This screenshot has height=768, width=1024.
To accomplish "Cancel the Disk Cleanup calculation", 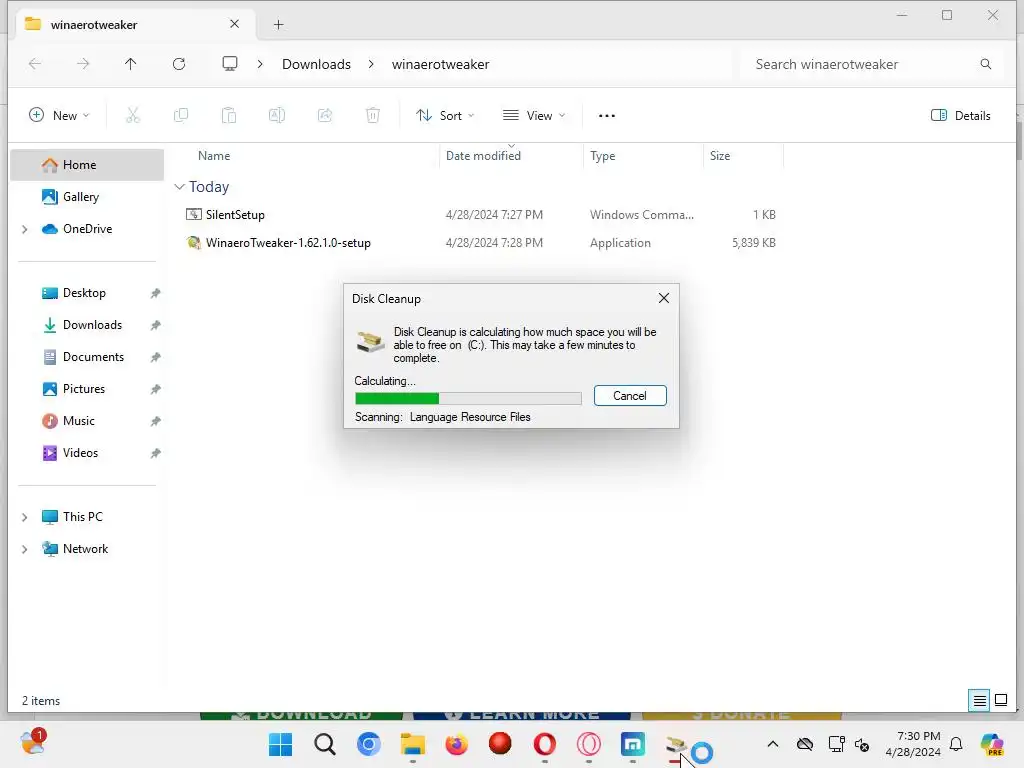I will (x=630, y=396).
